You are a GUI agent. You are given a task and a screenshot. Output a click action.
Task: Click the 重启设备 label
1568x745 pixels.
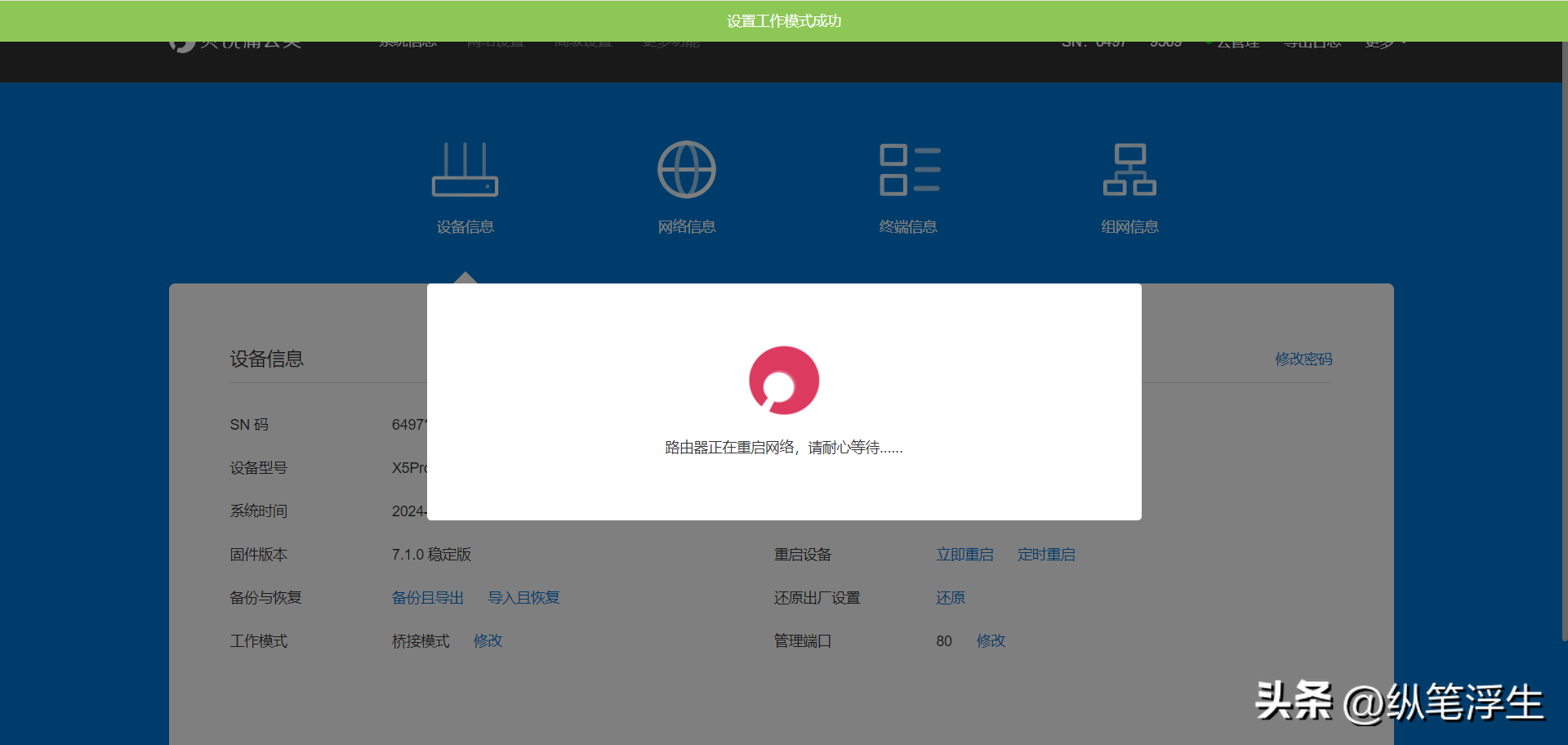pos(803,555)
